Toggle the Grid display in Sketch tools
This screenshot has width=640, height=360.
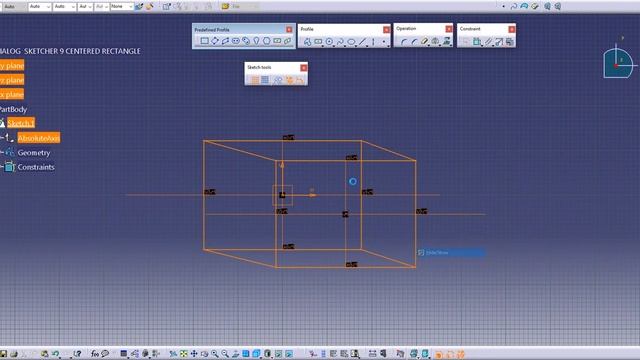(255, 80)
